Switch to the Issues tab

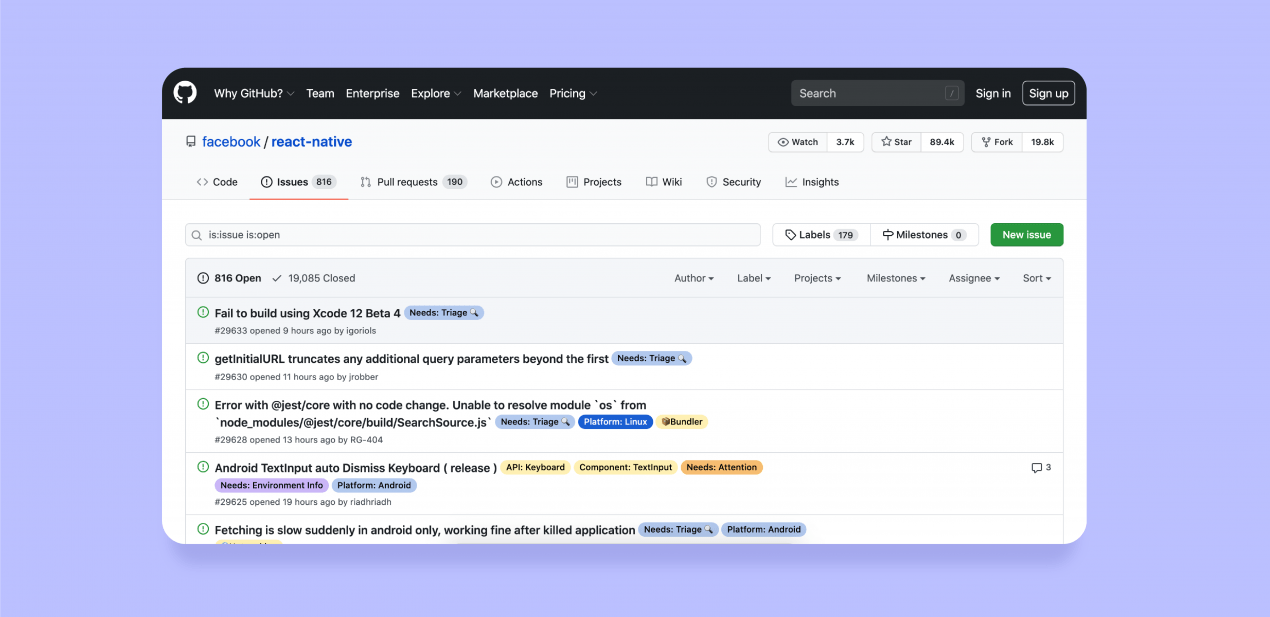[x=298, y=182]
